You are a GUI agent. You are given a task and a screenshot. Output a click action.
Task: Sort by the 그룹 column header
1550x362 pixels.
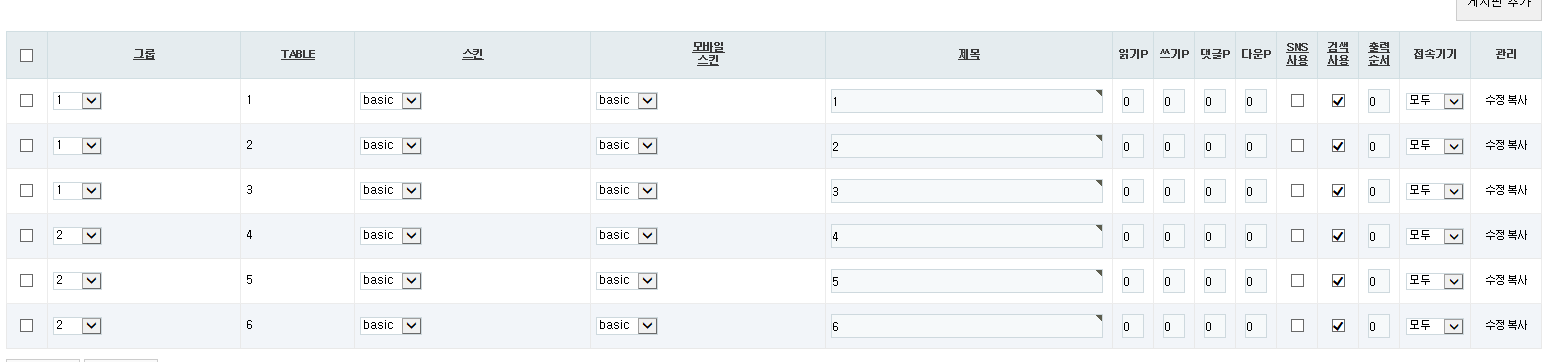(144, 55)
